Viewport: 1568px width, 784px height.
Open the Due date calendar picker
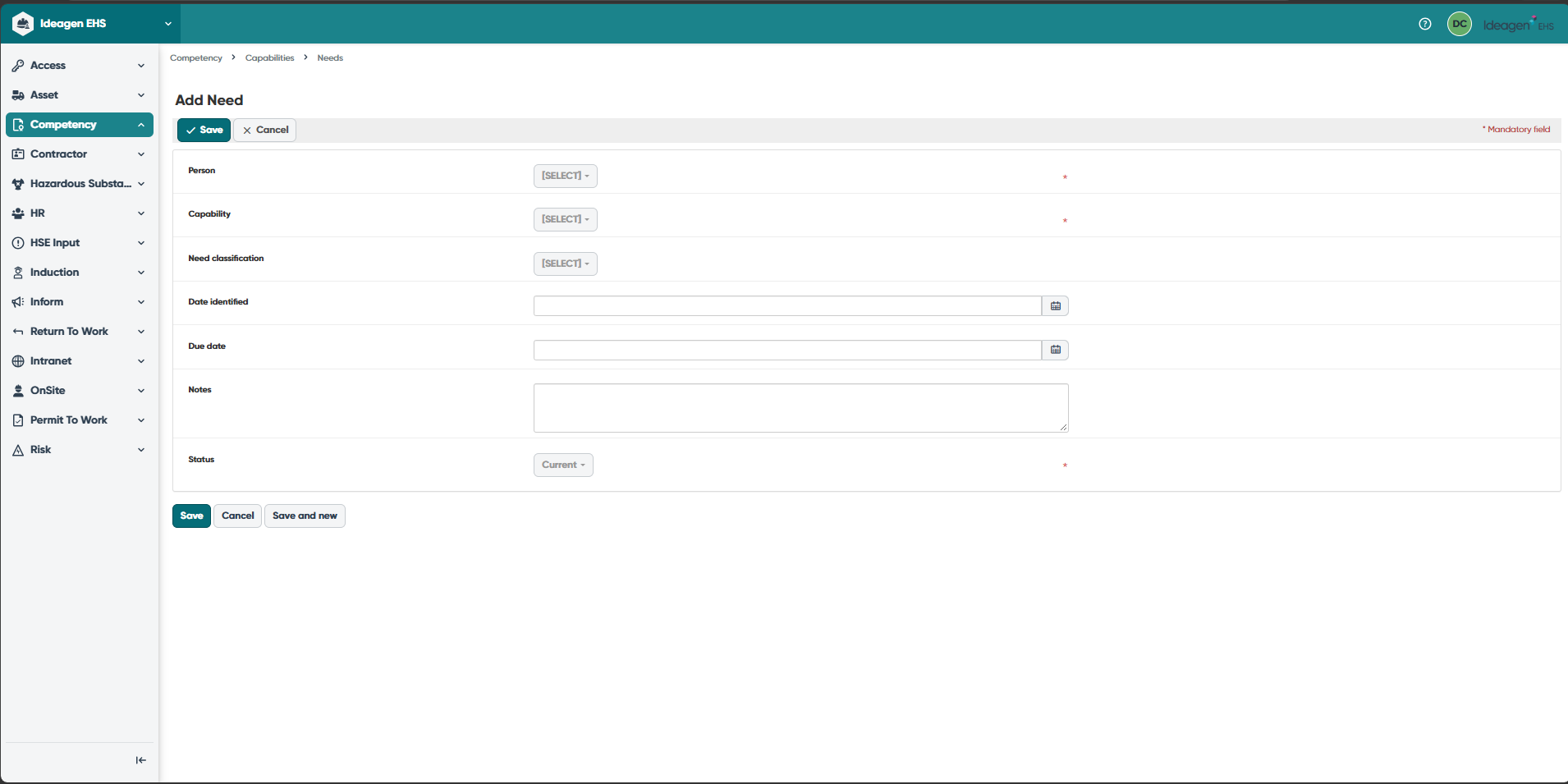tap(1056, 351)
